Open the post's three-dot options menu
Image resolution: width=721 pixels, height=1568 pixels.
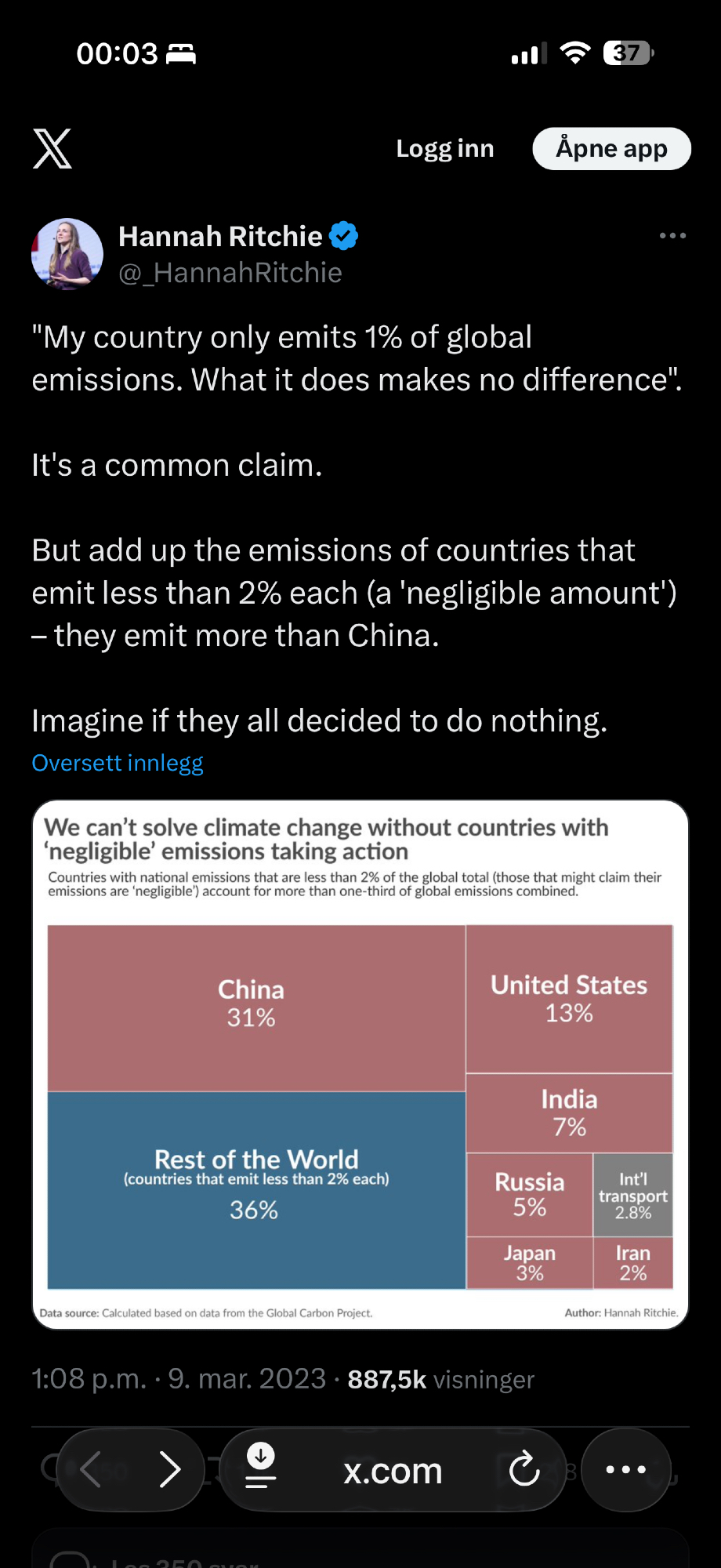tap(672, 235)
